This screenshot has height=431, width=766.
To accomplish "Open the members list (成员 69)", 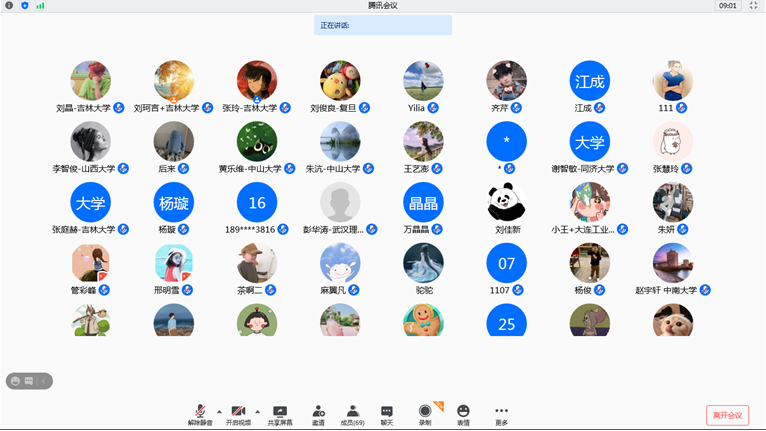I will (352, 412).
